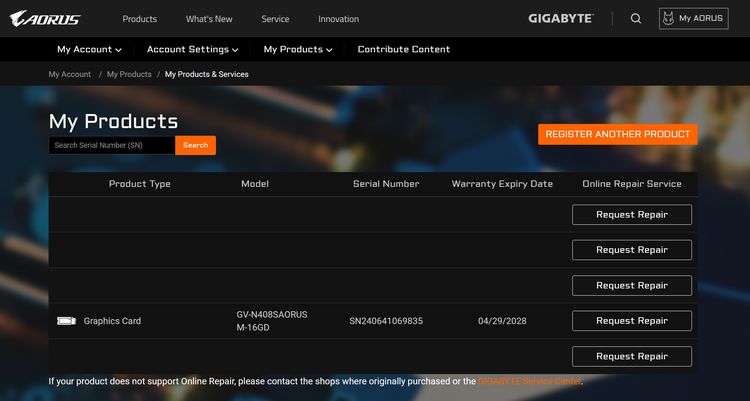Screen dimensions: 750x401
Task: Open the My AORUS account button
Action: (694, 19)
